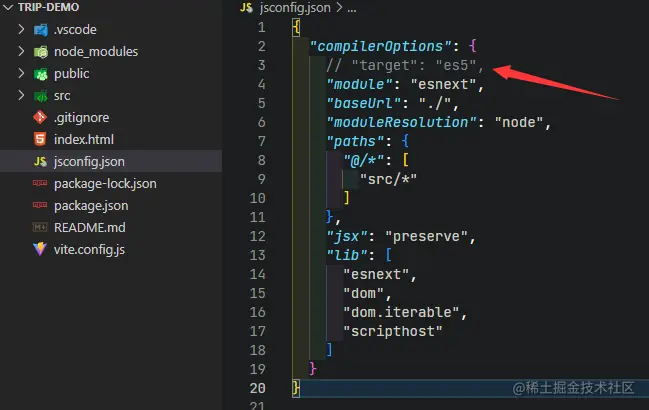Click the "node" value text
Image resolution: width=649 pixels, height=410 pixels.
coord(519,122)
